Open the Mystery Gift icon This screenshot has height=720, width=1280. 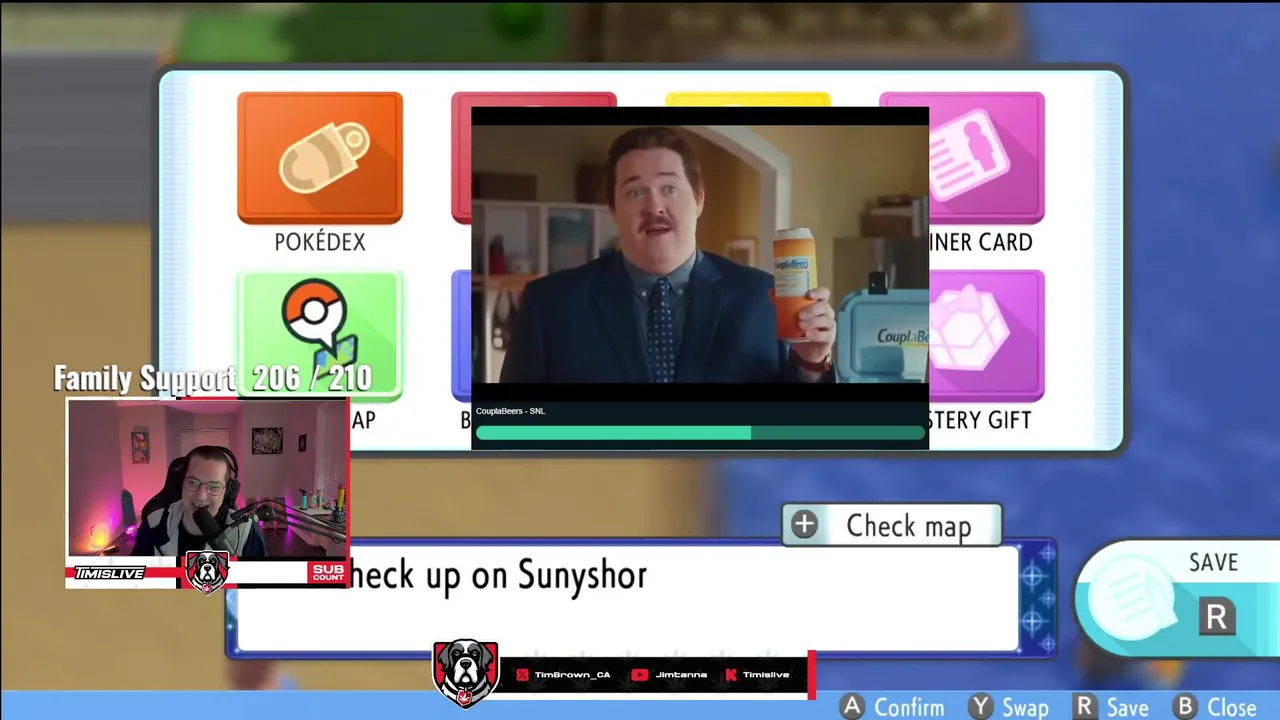(x=987, y=335)
